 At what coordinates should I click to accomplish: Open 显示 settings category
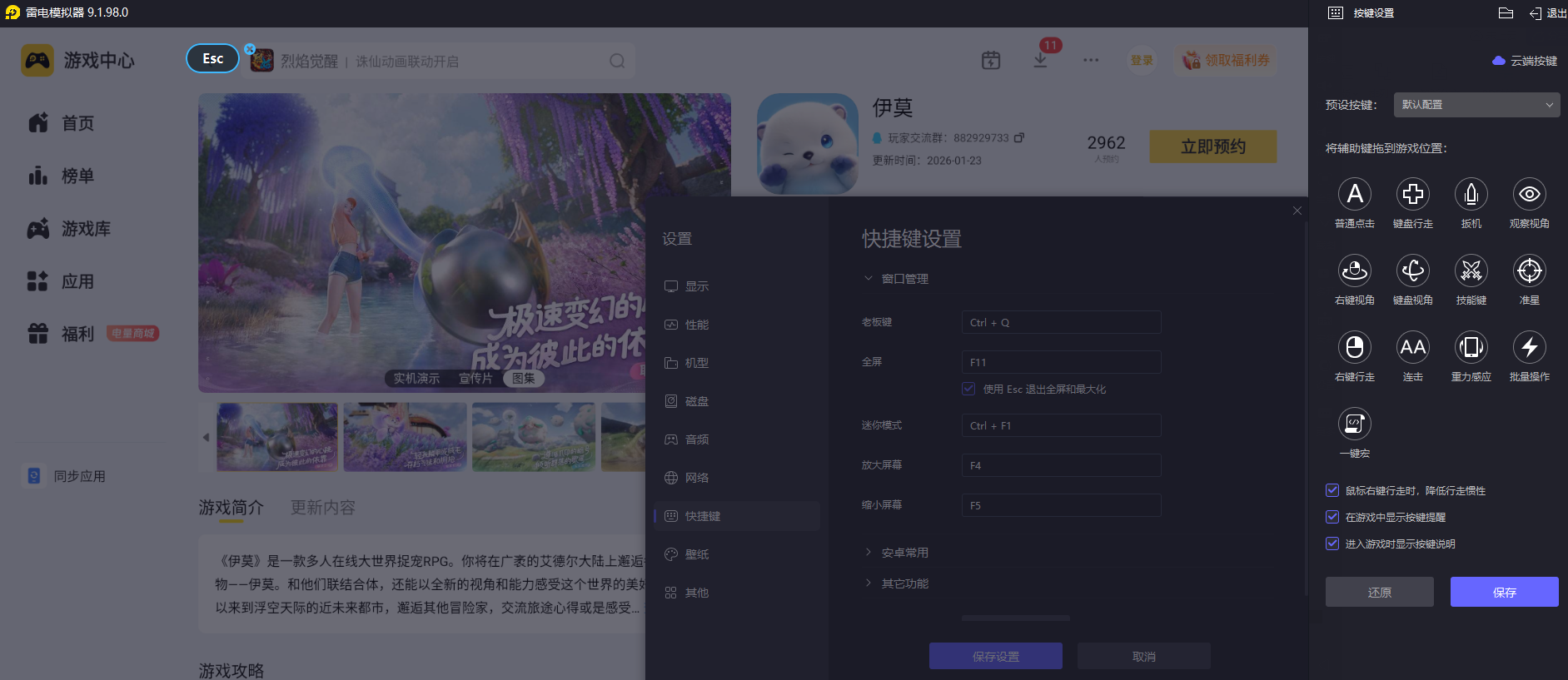737,286
